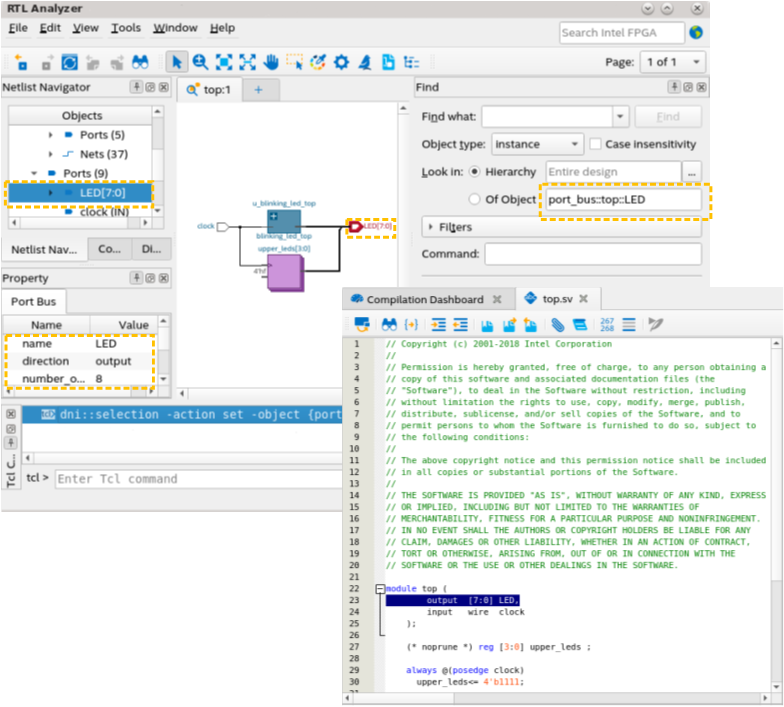Select the hand pan tool
784x707 pixels.
click(271, 62)
